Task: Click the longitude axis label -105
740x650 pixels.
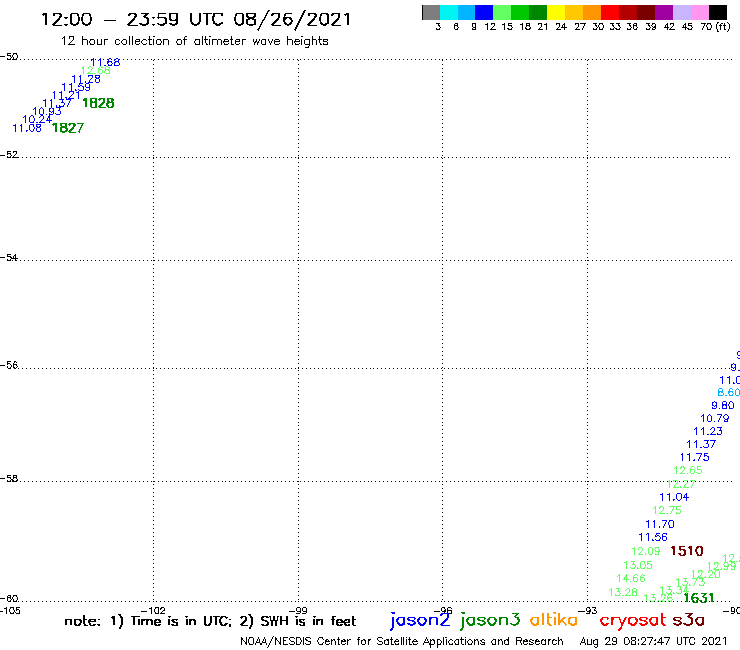Action: coord(10,611)
